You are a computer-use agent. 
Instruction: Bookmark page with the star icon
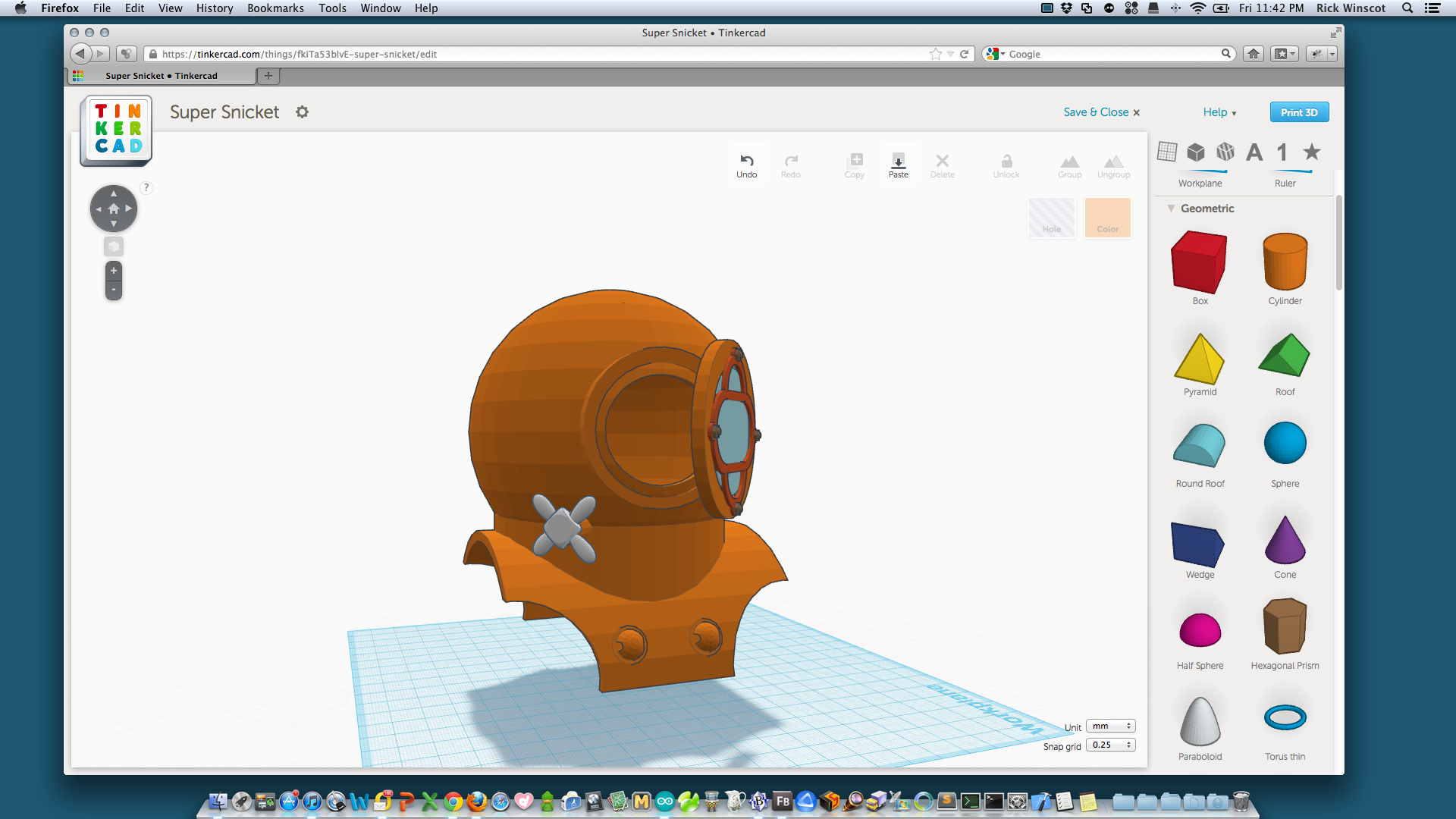coord(936,54)
